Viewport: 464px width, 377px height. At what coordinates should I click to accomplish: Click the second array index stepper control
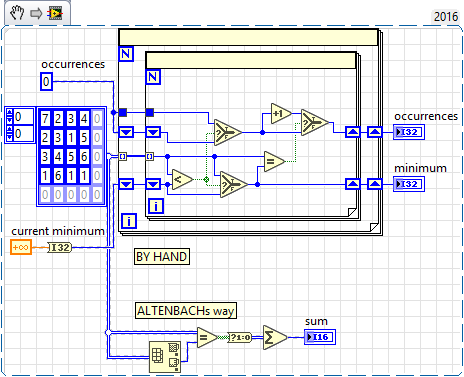(x=9, y=134)
